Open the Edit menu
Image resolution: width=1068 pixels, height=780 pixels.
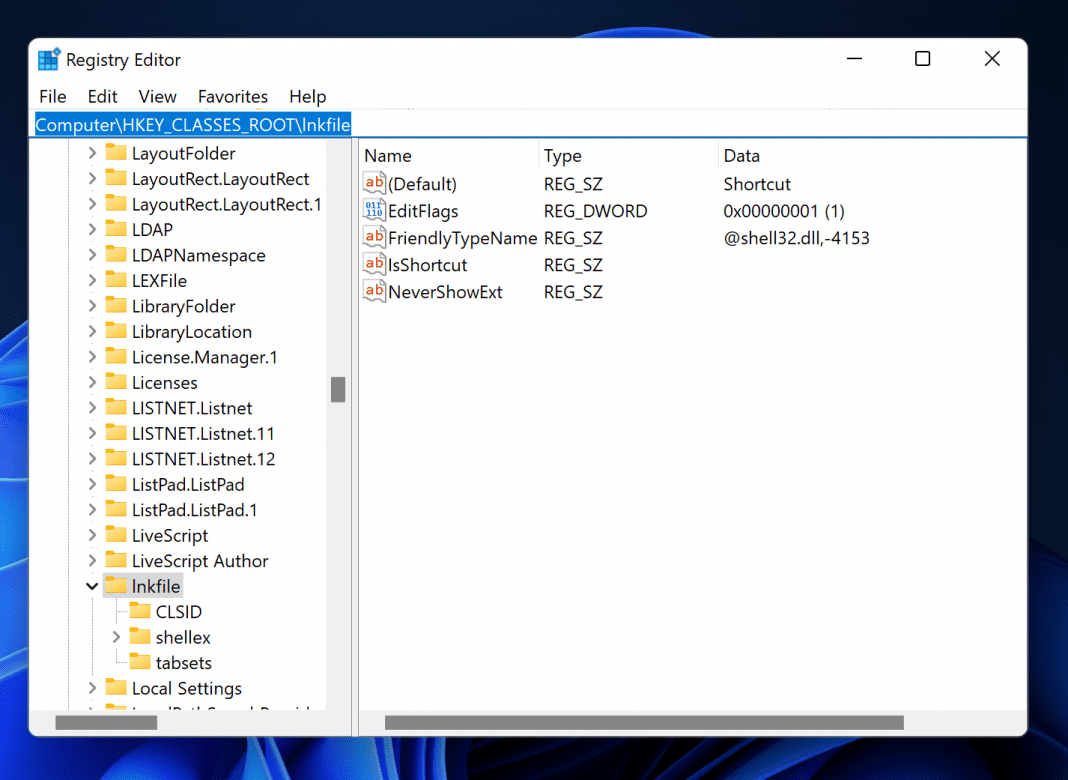(101, 96)
